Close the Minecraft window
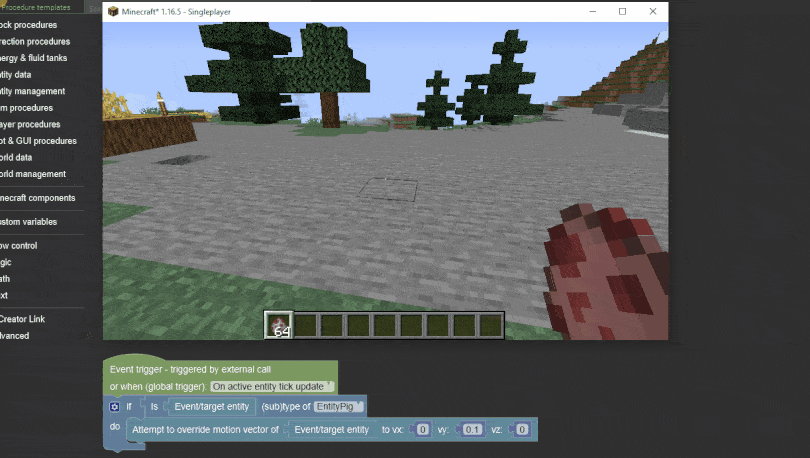 pyautogui.click(x=653, y=11)
